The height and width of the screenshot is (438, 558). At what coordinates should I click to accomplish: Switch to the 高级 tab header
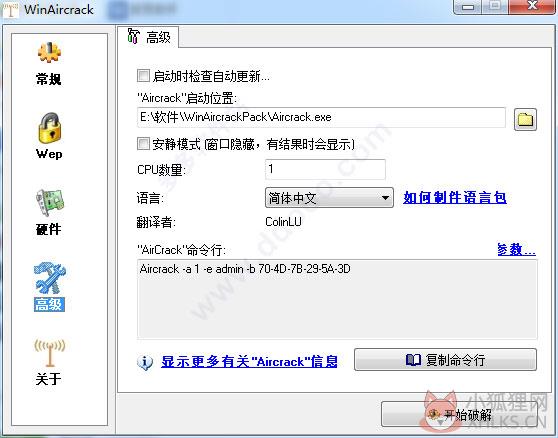149,37
